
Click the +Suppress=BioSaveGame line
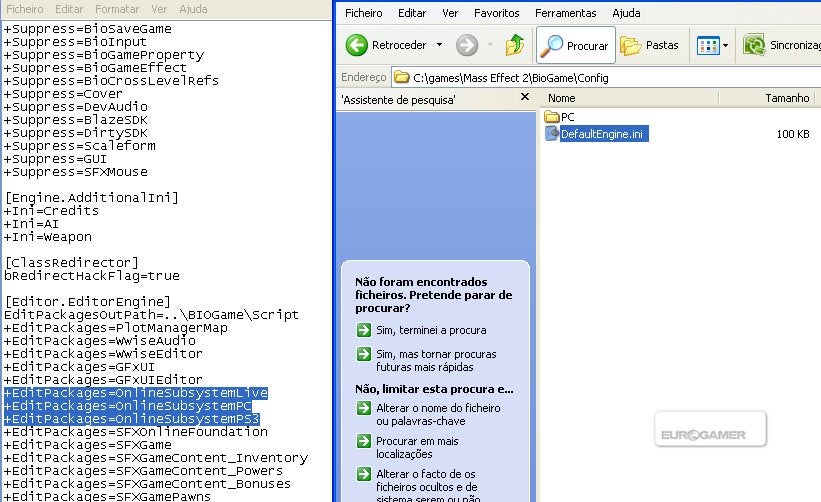87,29
